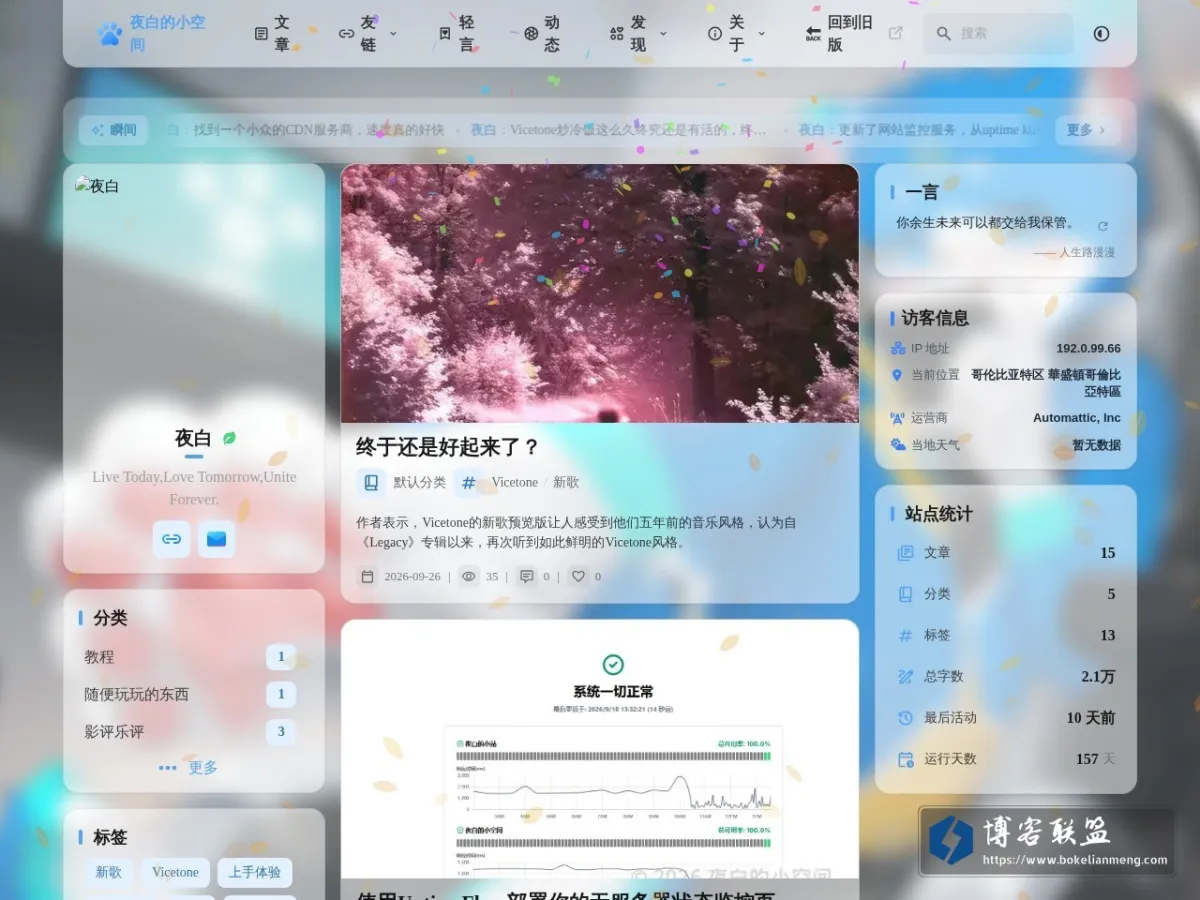This screenshot has width=1200, height=900.
Task: Open the 博客联盟 banner link
Action: [1047, 841]
